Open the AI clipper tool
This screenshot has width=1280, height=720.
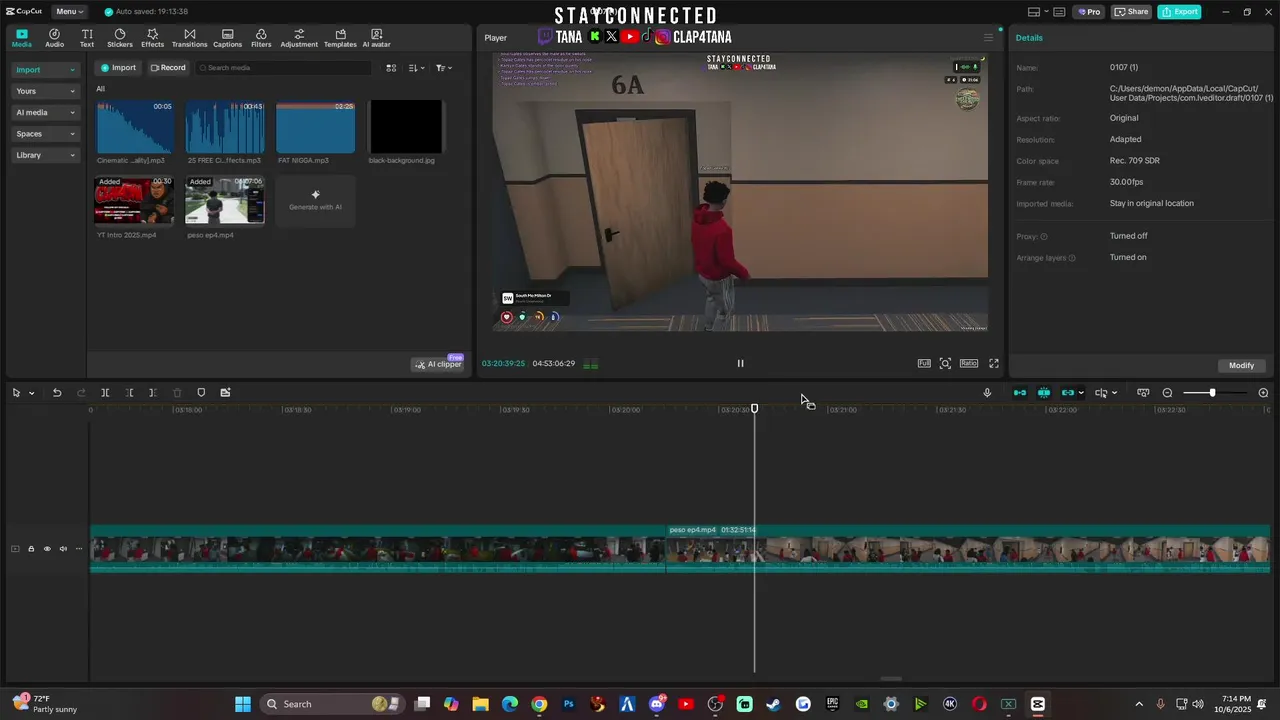pos(438,364)
